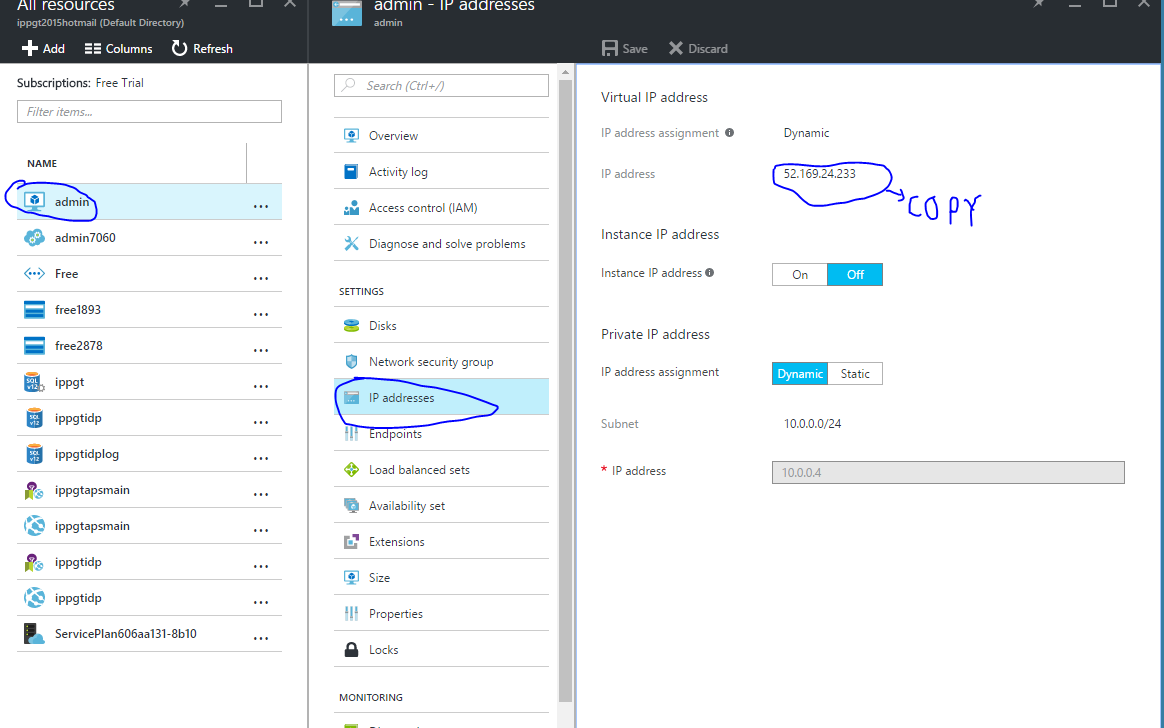The width and height of the screenshot is (1164, 728).
Task: Click the Save button
Action: (624, 48)
